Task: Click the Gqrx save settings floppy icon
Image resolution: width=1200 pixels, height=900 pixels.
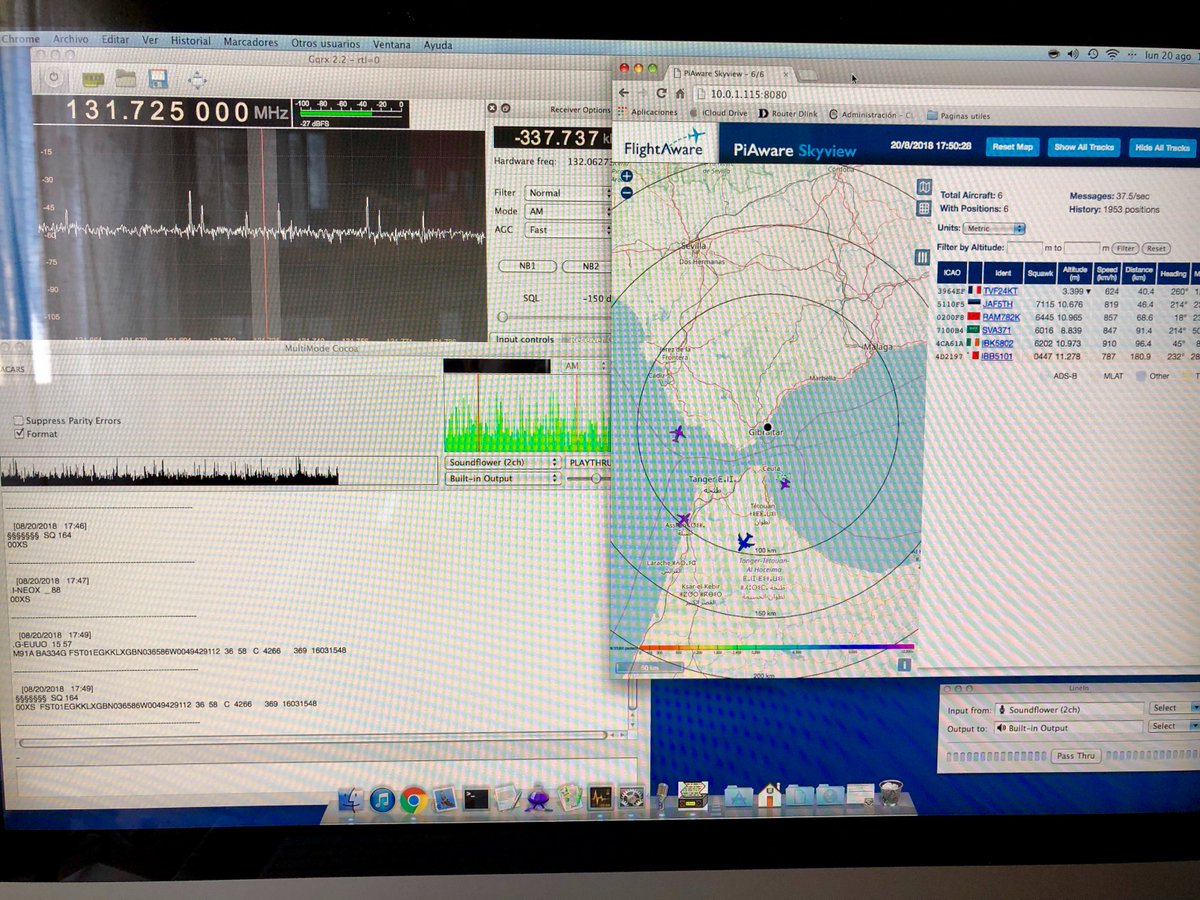Action: point(158,78)
